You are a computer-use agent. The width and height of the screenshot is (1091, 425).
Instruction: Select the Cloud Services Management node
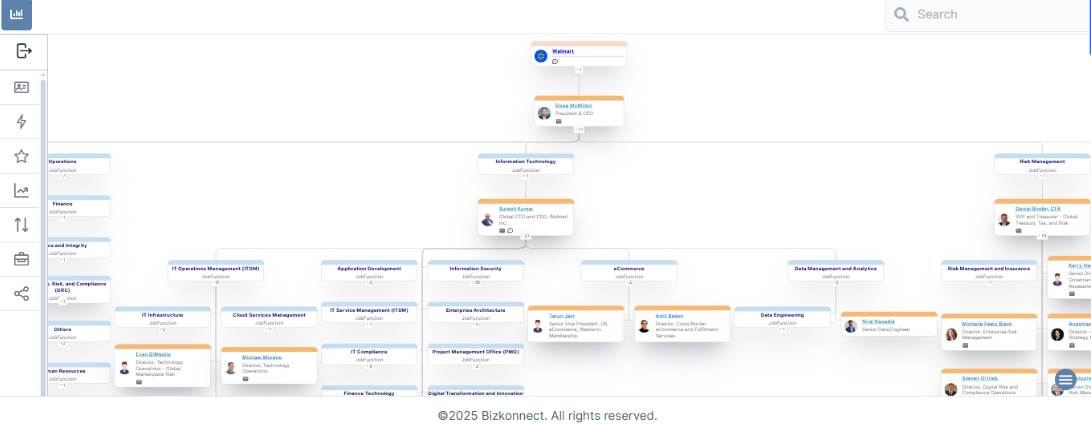pos(269,318)
